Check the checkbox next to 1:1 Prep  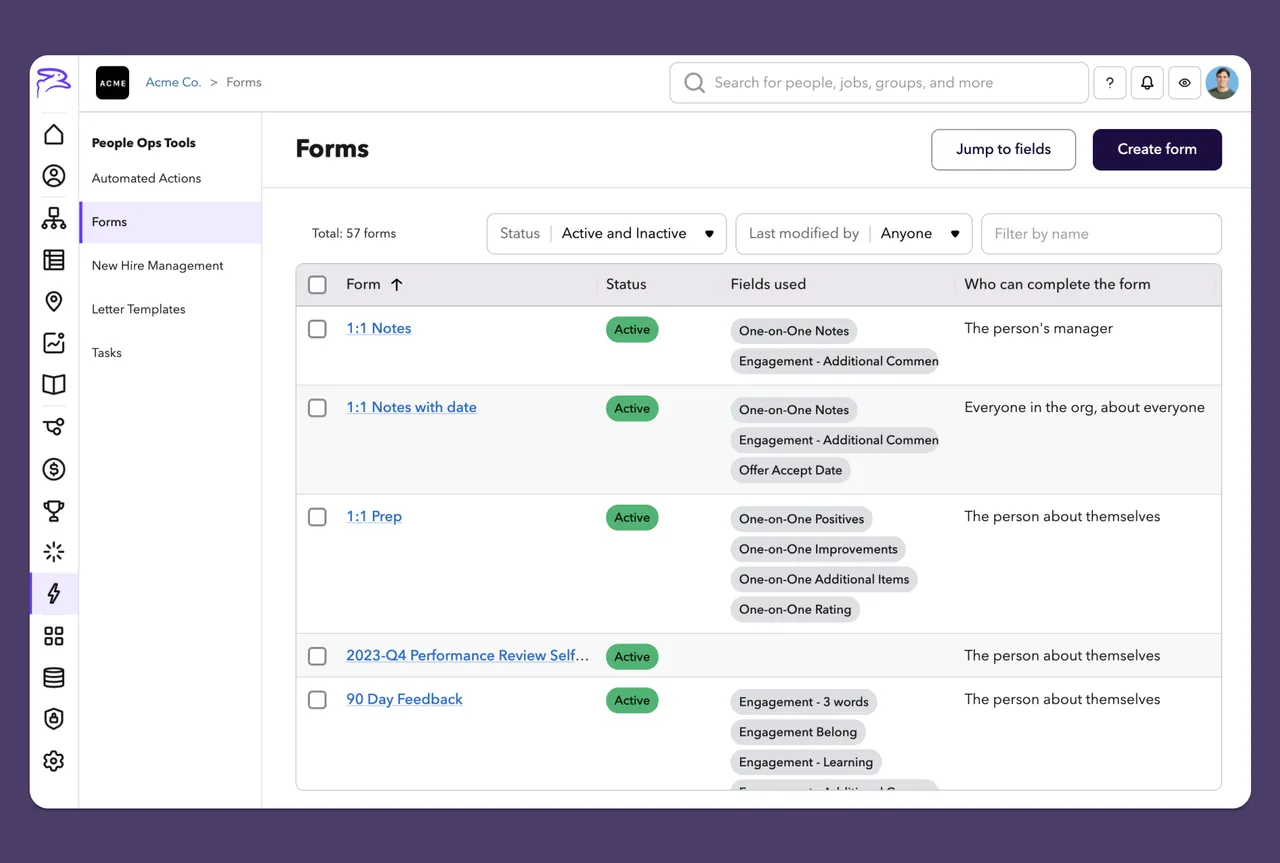[x=317, y=517]
